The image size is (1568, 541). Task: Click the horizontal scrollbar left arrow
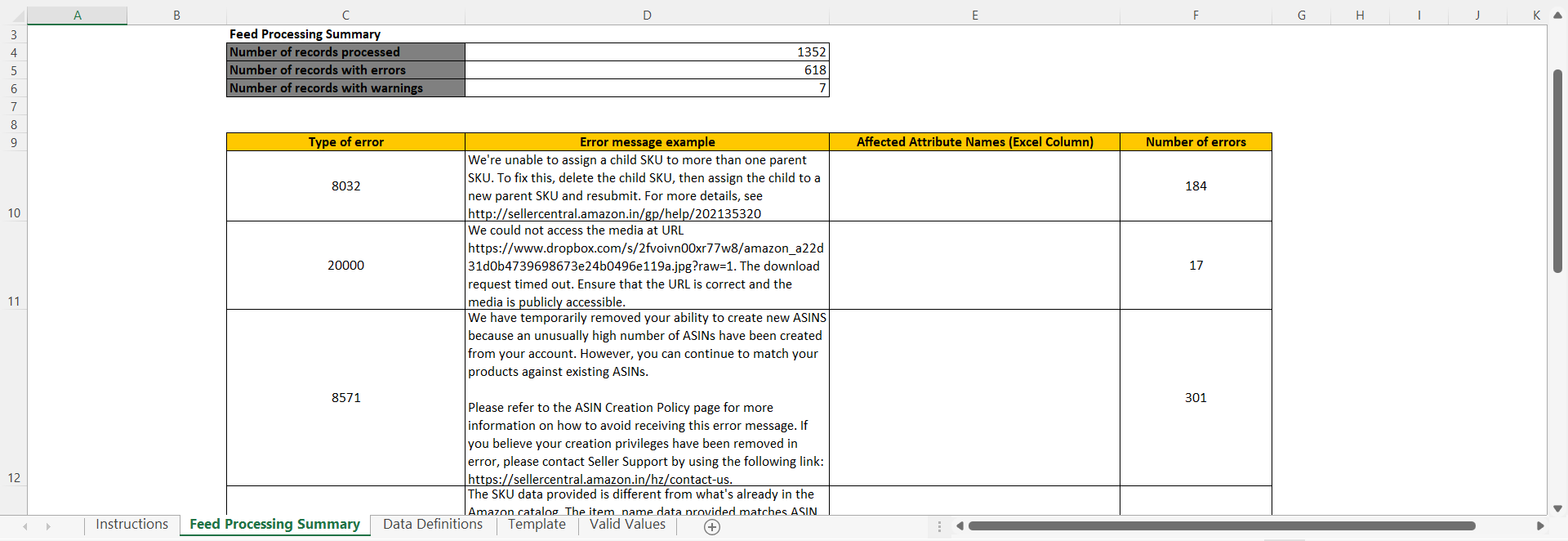tap(960, 526)
